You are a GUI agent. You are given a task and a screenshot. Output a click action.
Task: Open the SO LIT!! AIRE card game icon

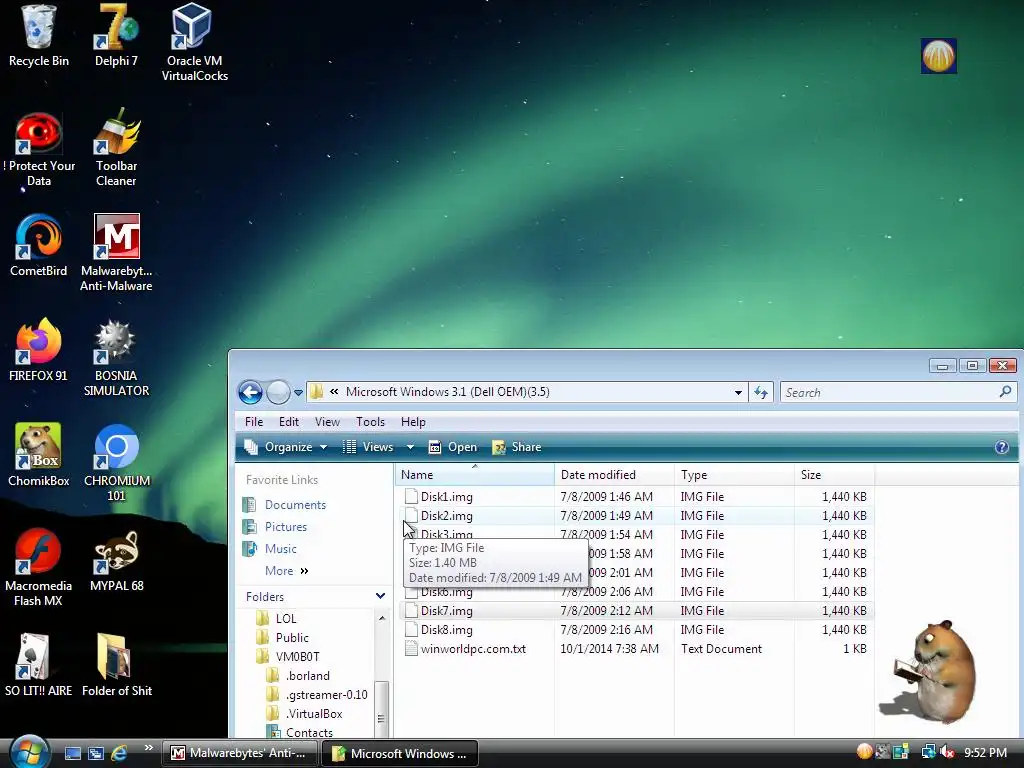click(x=39, y=665)
